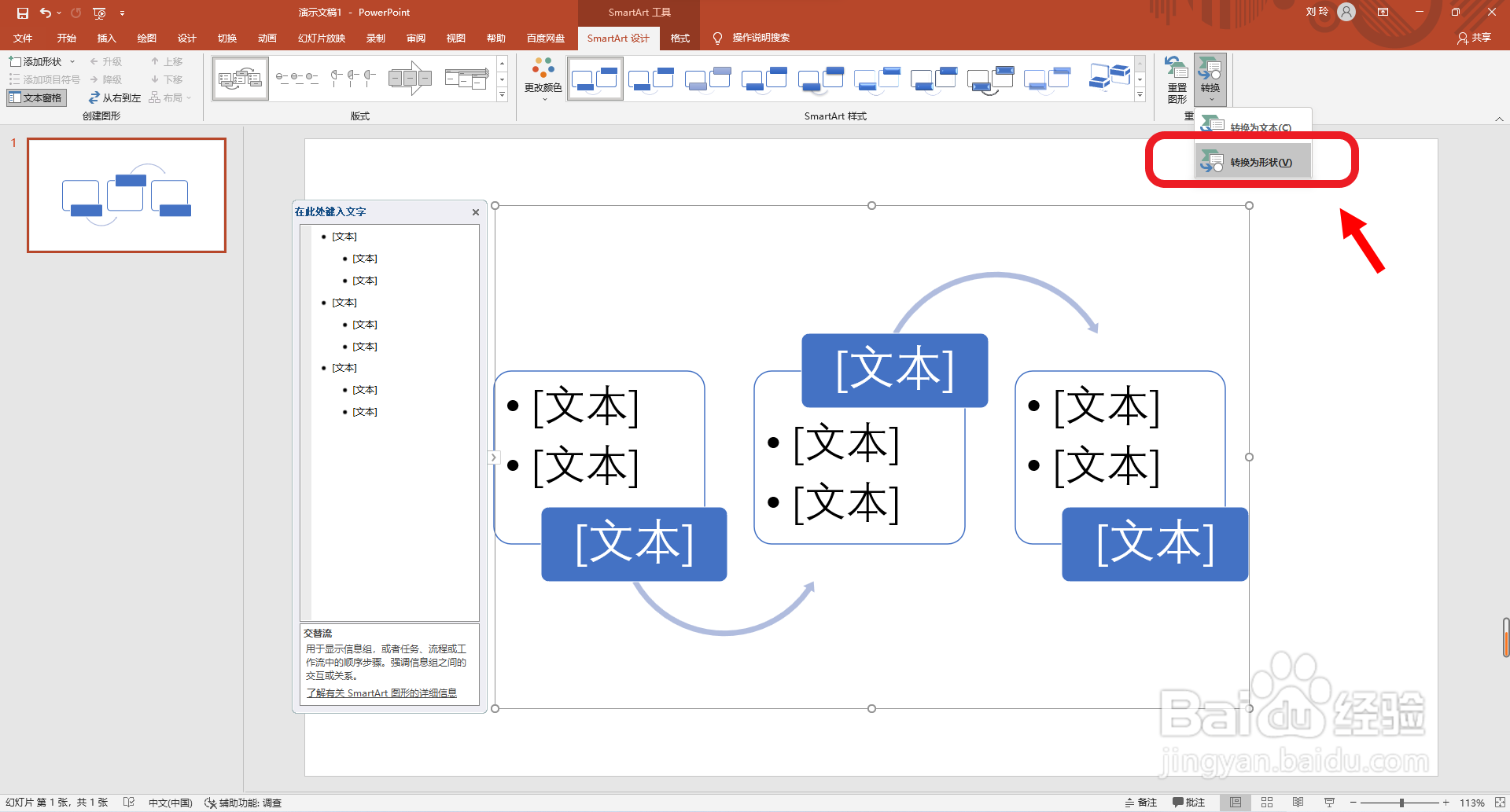
Task: Select the arrow process layout
Action: [410, 78]
